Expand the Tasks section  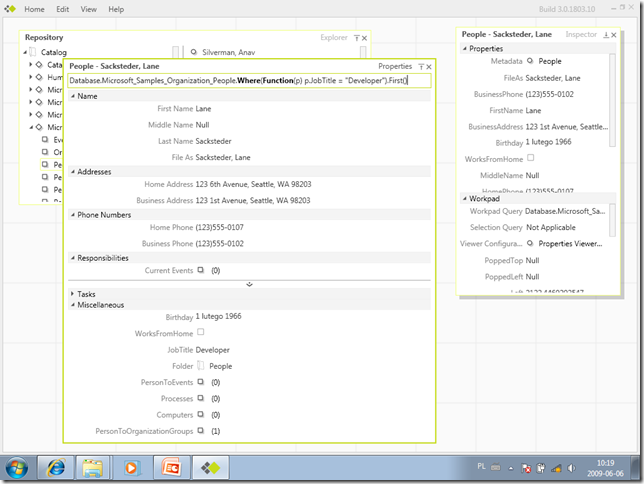coord(73,294)
